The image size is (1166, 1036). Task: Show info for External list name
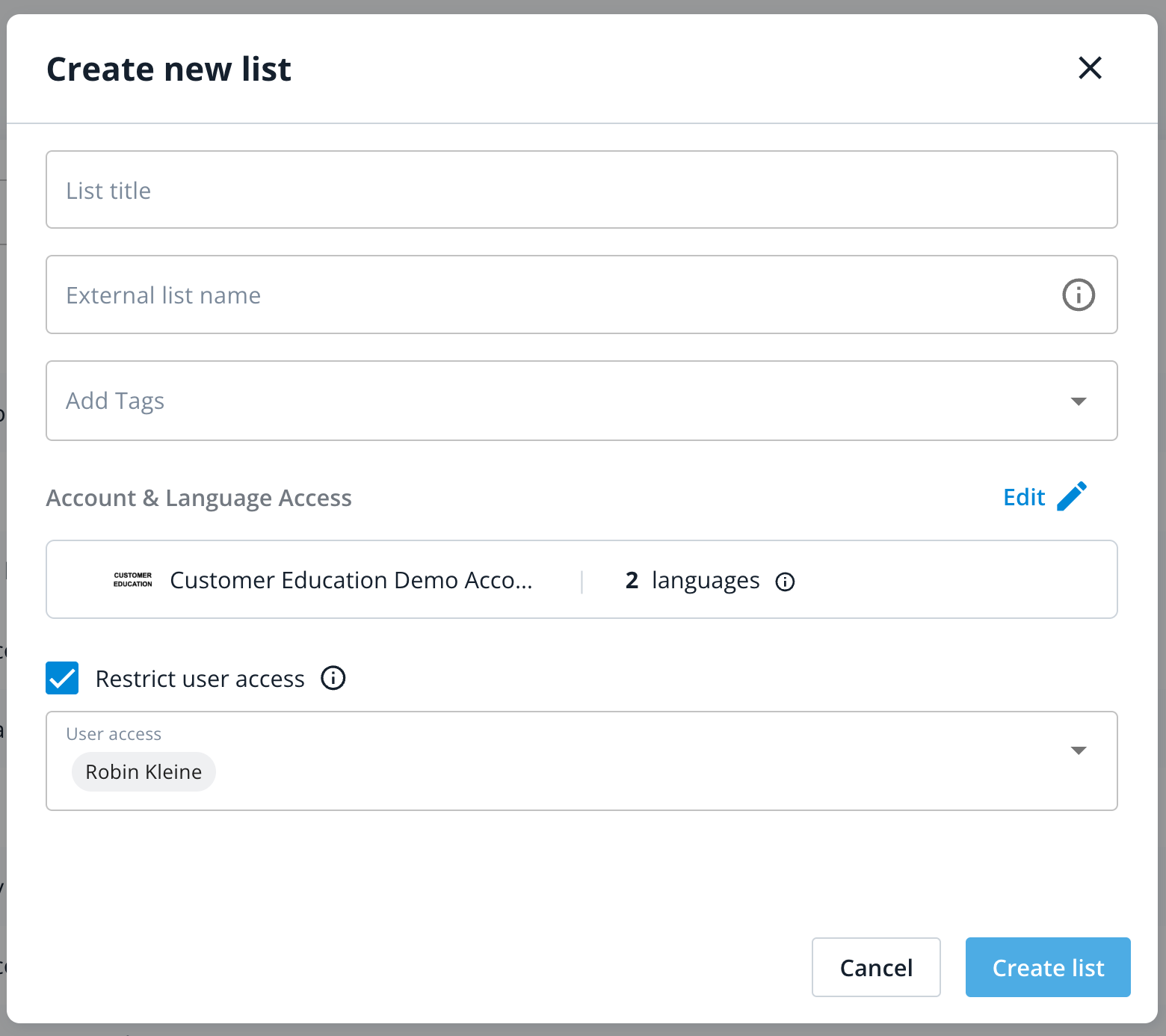1078,295
